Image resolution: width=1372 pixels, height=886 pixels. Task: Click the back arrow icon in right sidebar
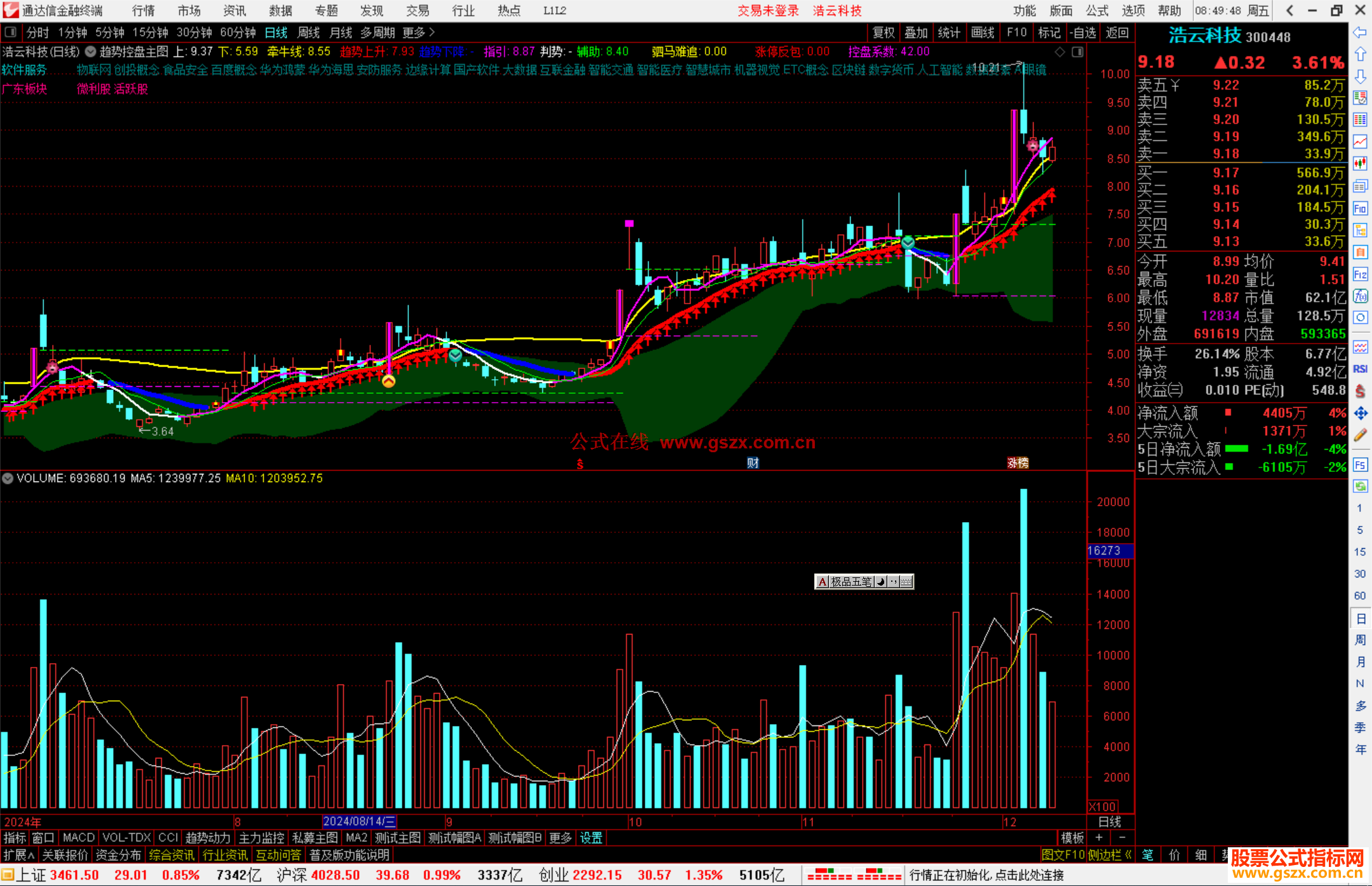[1360, 32]
